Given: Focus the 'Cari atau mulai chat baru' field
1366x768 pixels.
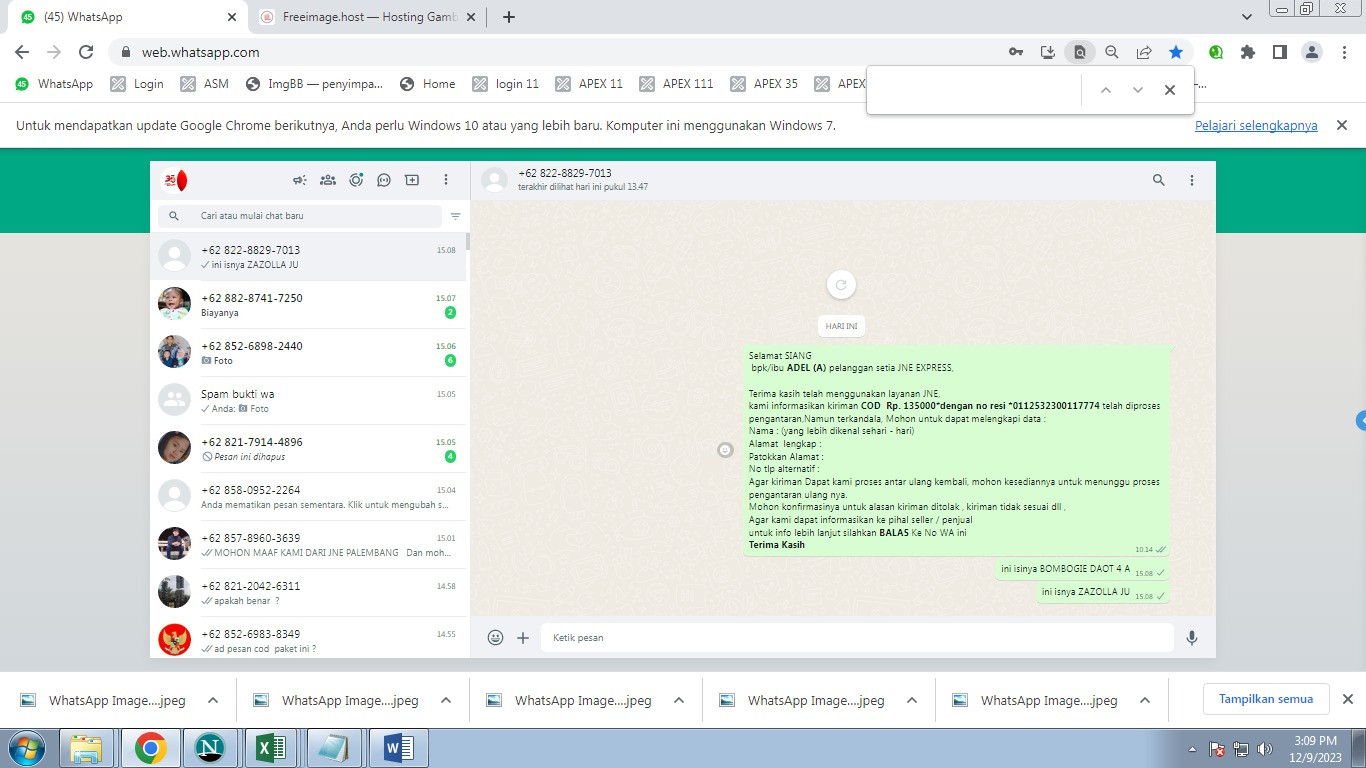Looking at the screenshot, I should [x=300, y=216].
